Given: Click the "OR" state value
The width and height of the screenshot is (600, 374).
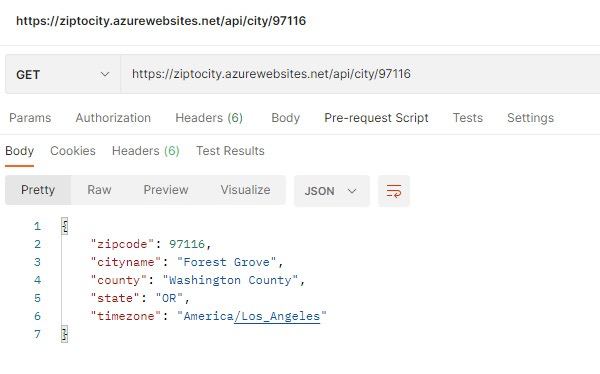Looking at the screenshot, I should (x=169, y=298).
